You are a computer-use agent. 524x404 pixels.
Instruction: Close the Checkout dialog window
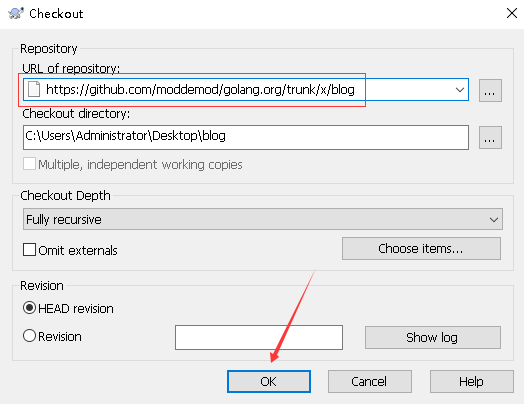(x=512, y=14)
